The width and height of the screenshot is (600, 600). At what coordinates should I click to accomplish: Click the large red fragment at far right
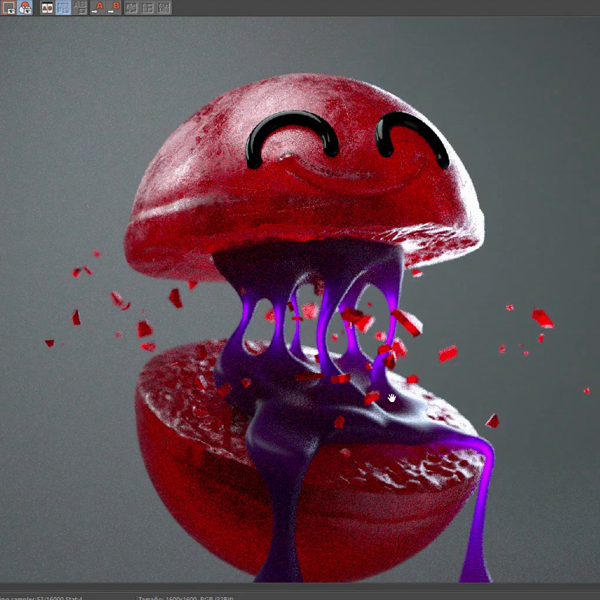coord(542,318)
